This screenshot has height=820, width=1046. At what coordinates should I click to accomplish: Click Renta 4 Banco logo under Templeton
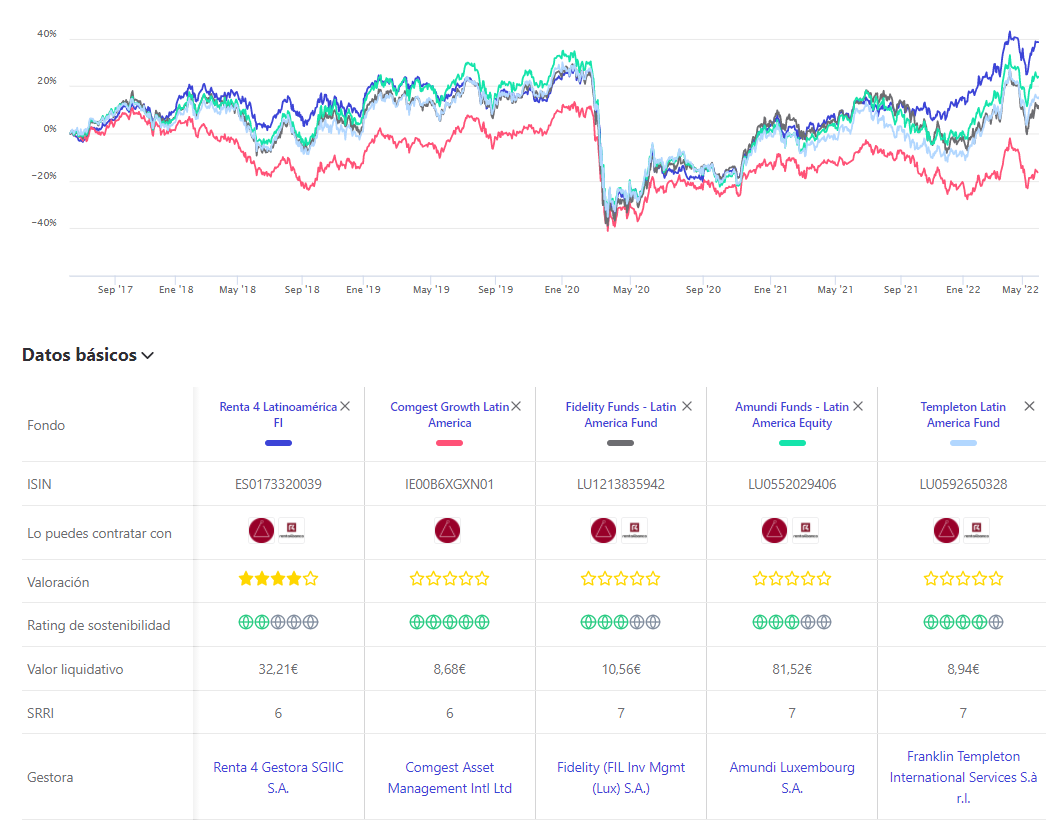(x=976, y=531)
